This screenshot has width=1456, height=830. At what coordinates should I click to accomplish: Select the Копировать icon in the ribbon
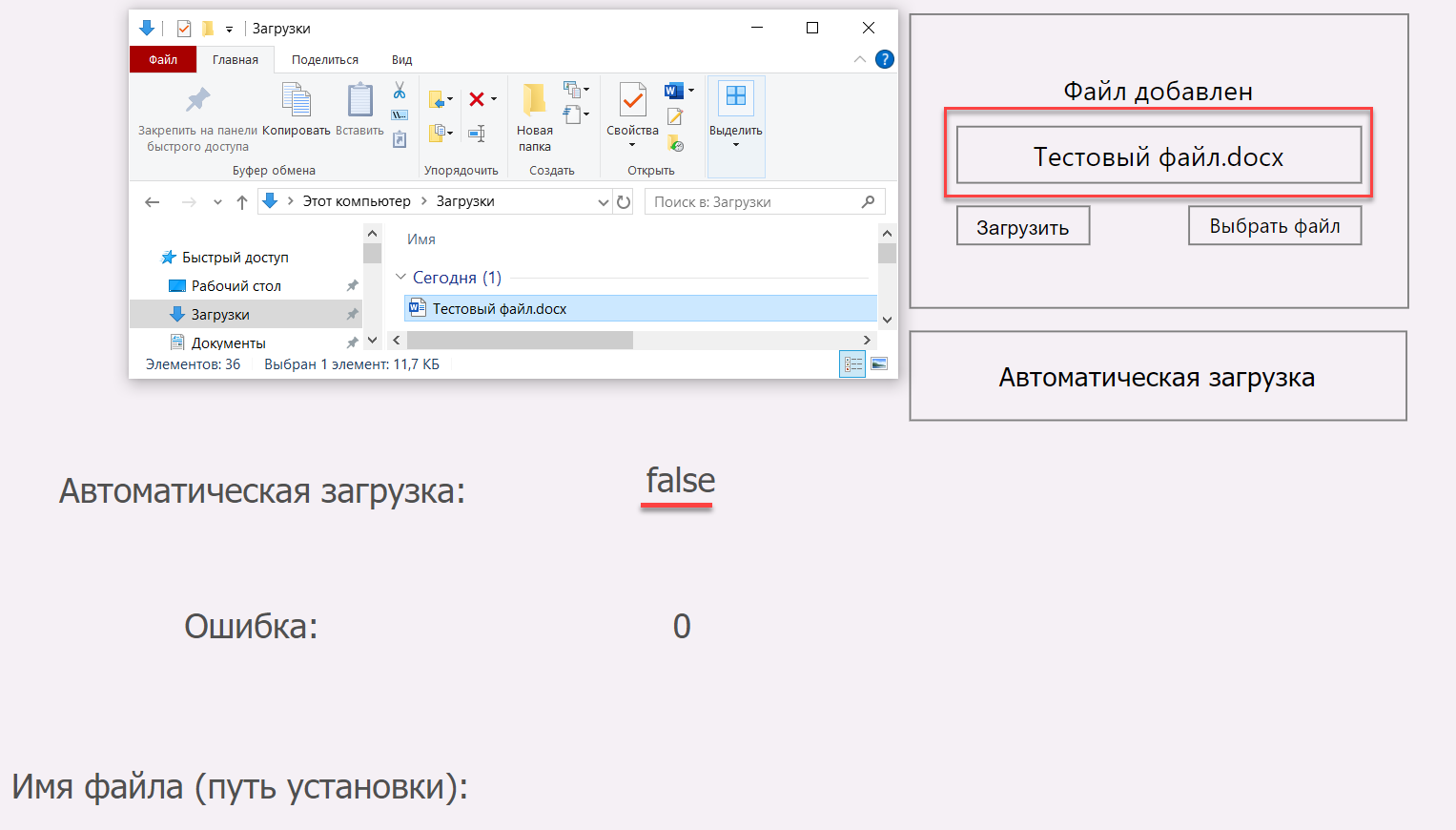[297, 99]
